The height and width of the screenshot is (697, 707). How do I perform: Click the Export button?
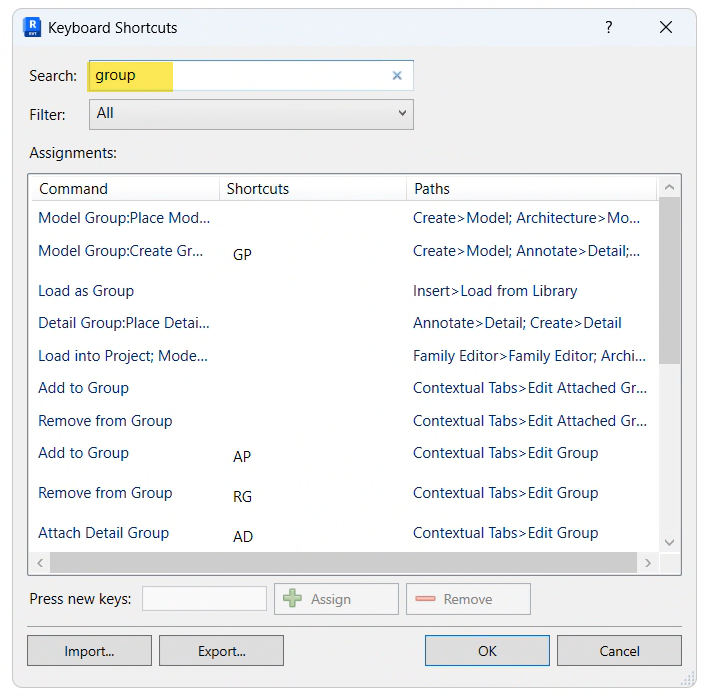coord(221,651)
